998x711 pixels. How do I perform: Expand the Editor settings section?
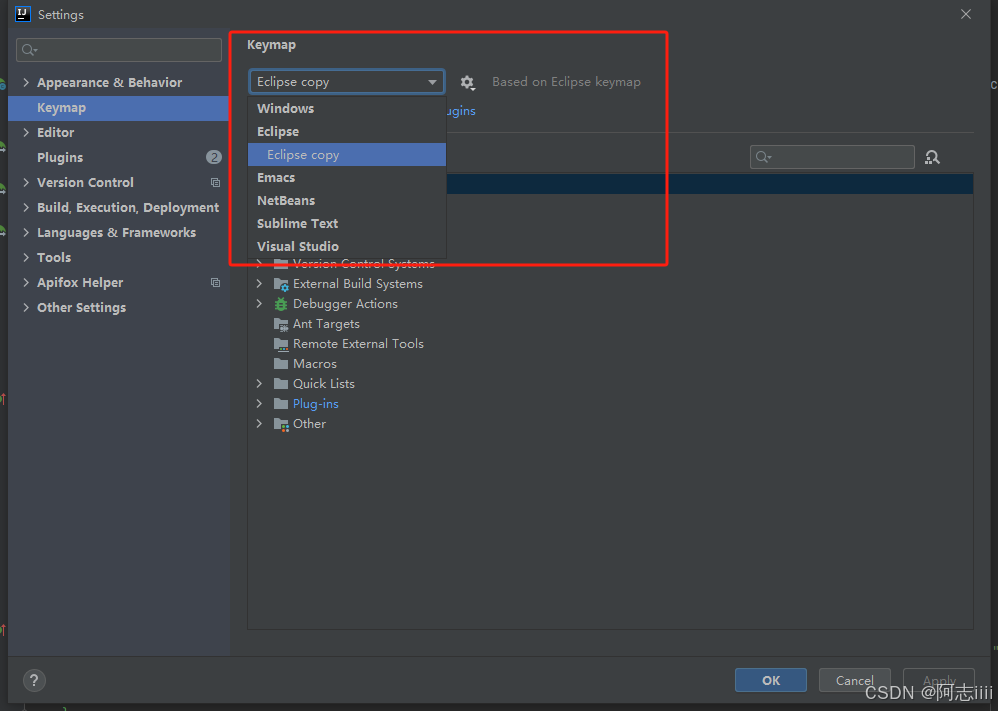coord(26,132)
